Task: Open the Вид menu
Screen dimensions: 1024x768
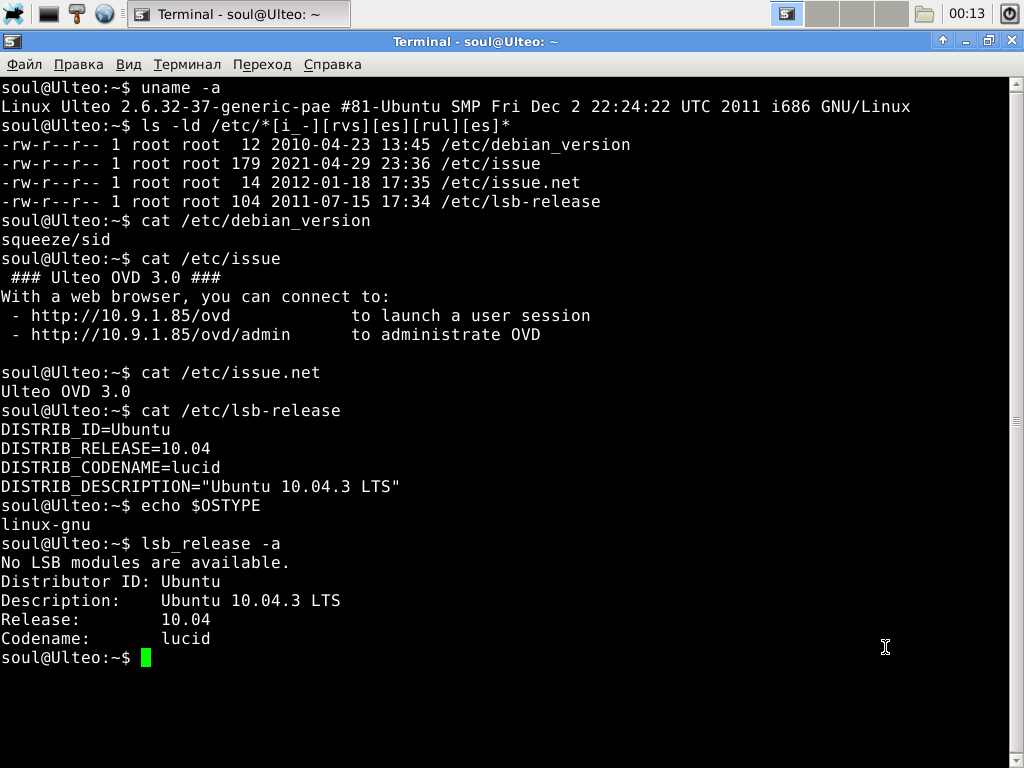Action: tap(128, 65)
